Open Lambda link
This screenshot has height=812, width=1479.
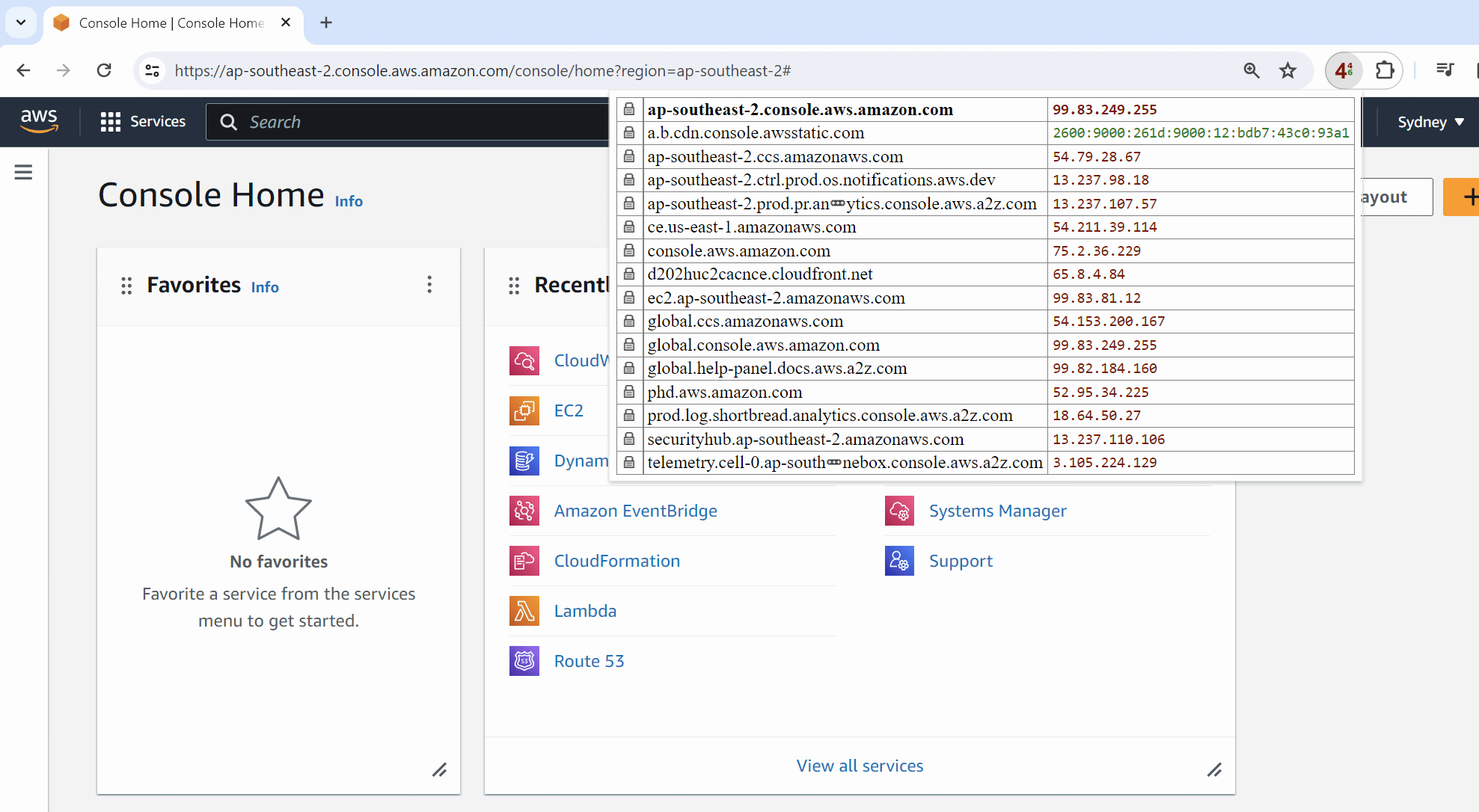585,611
